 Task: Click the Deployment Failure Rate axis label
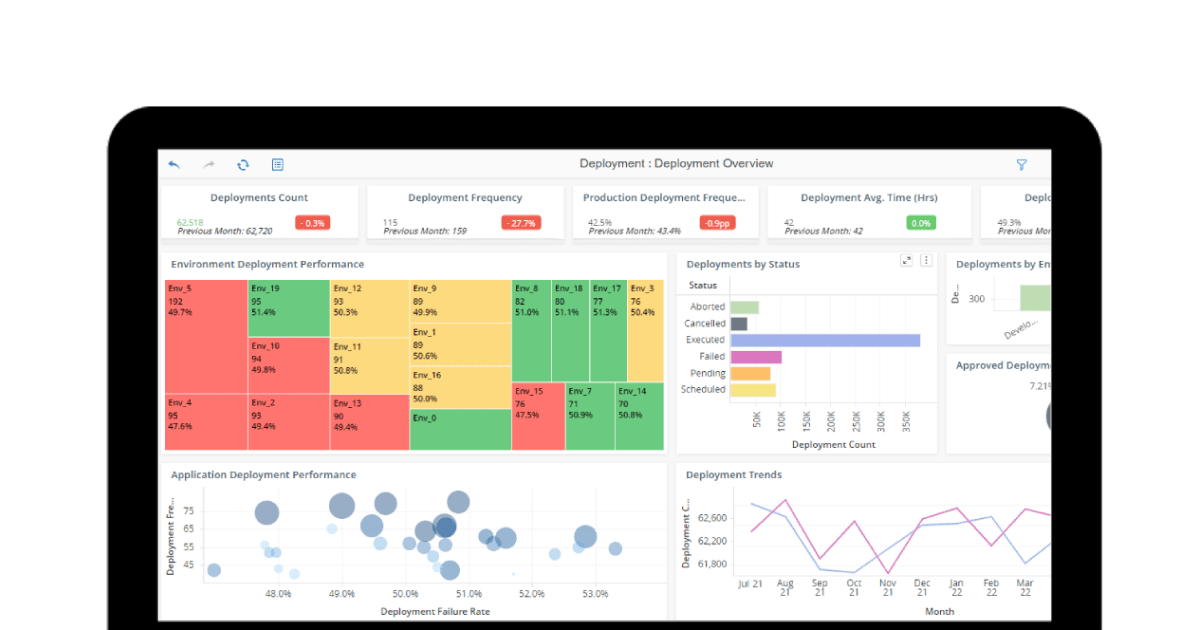[435, 611]
